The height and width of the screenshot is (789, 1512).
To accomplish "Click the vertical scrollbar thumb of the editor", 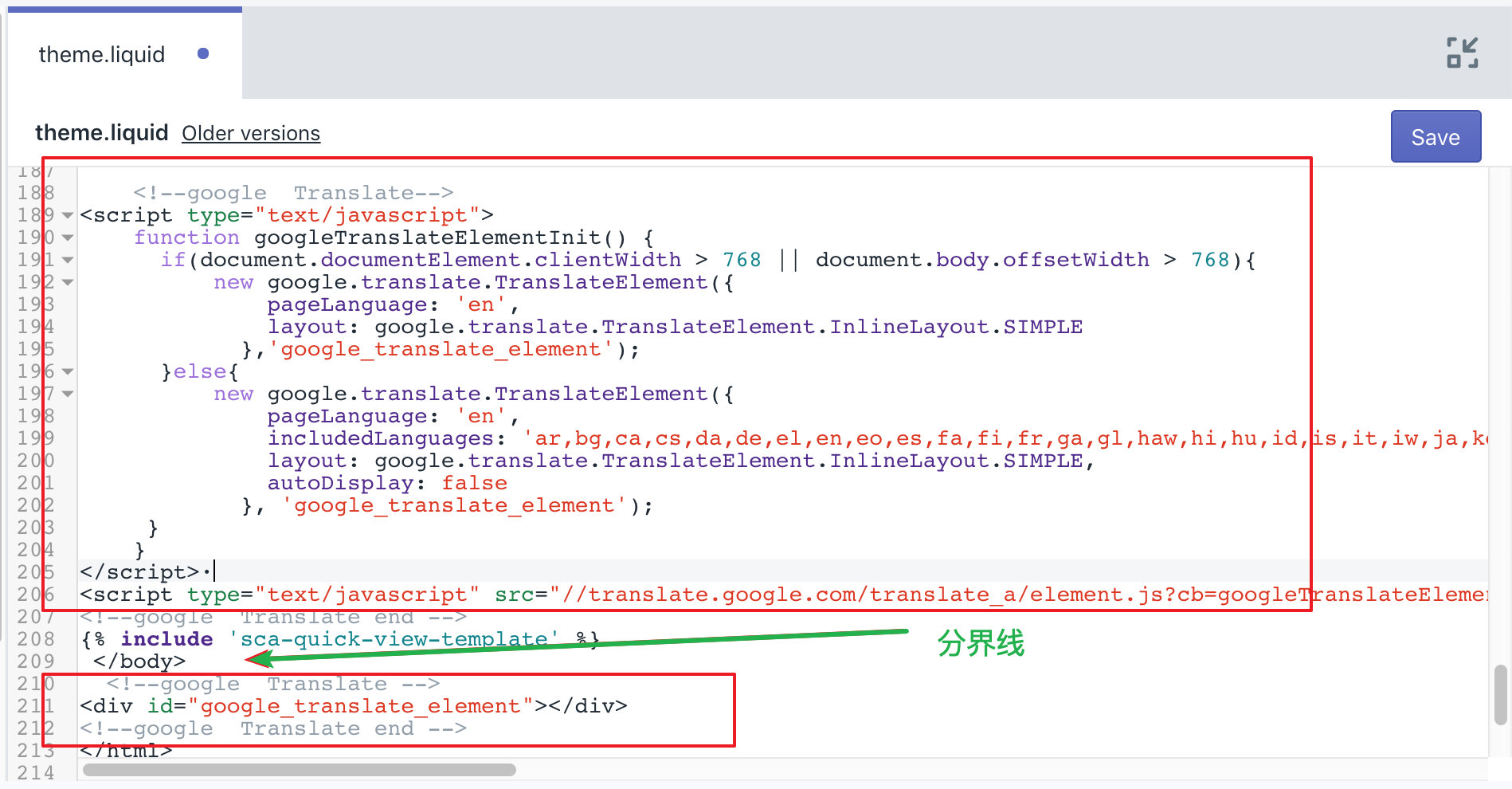I will tap(1501, 695).
